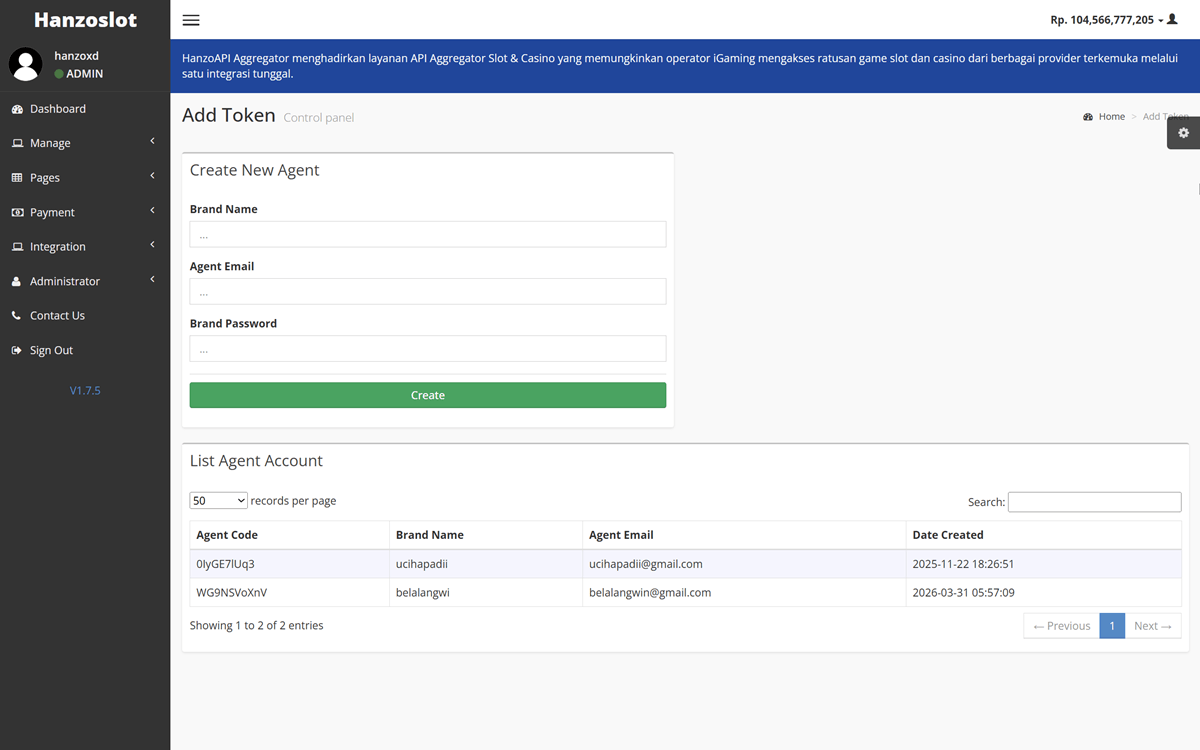Sort by the Brand Name column header
The height and width of the screenshot is (750, 1200).
(x=486, y=535)
